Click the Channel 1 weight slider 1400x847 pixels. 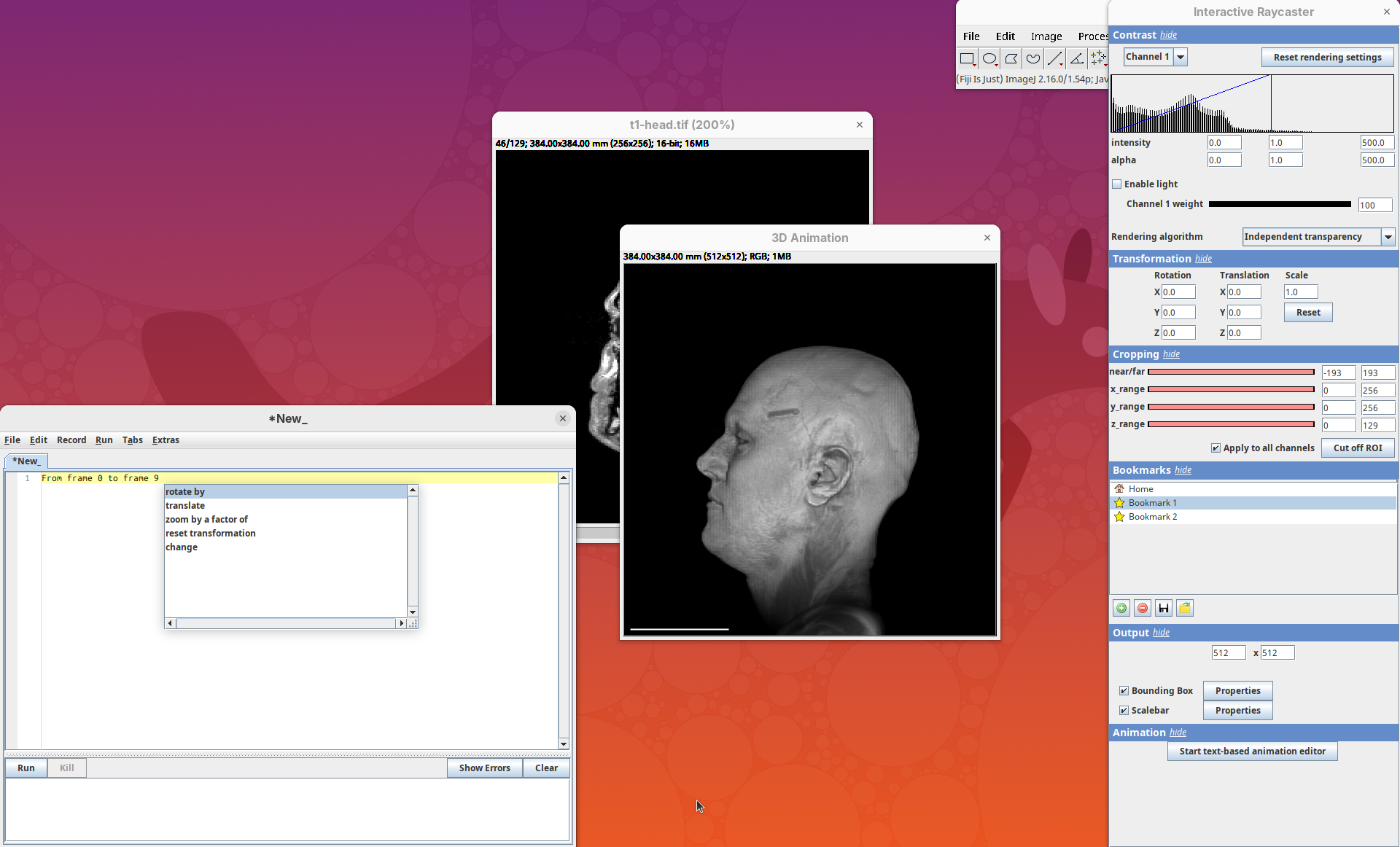(1280, 204)
